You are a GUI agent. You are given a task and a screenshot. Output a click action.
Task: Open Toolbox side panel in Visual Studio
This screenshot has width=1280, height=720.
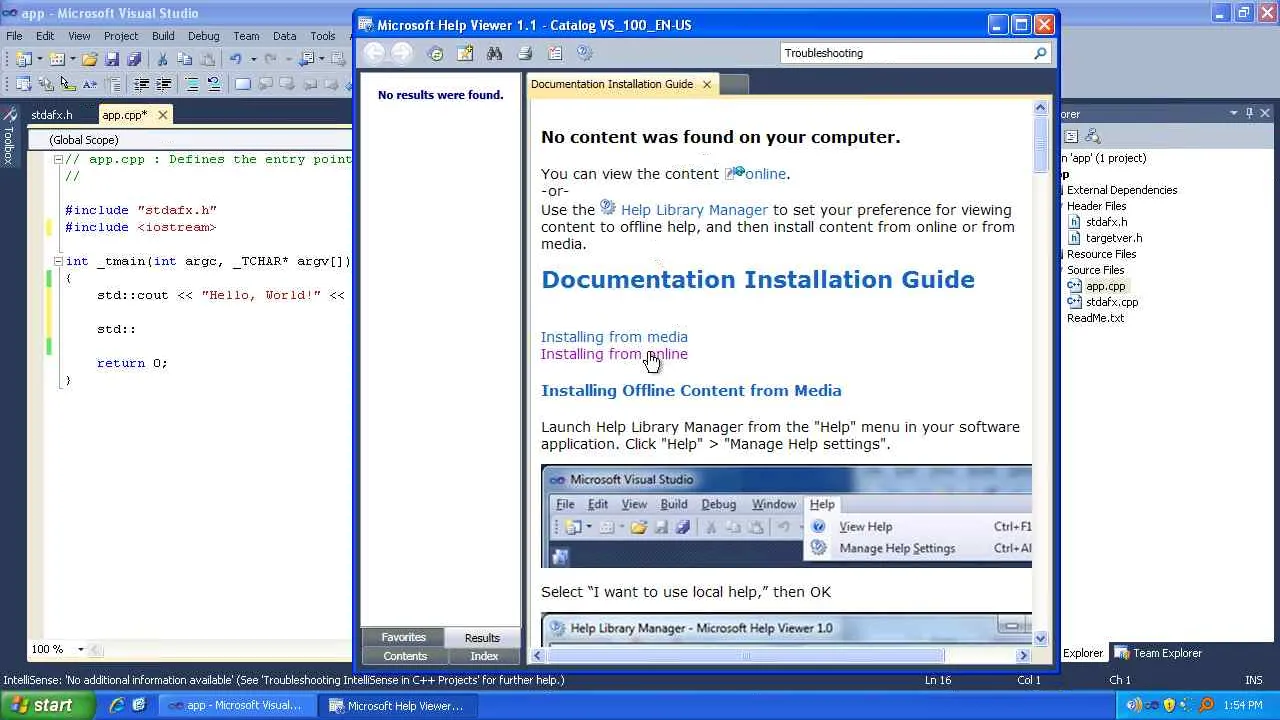click(9, 136)
